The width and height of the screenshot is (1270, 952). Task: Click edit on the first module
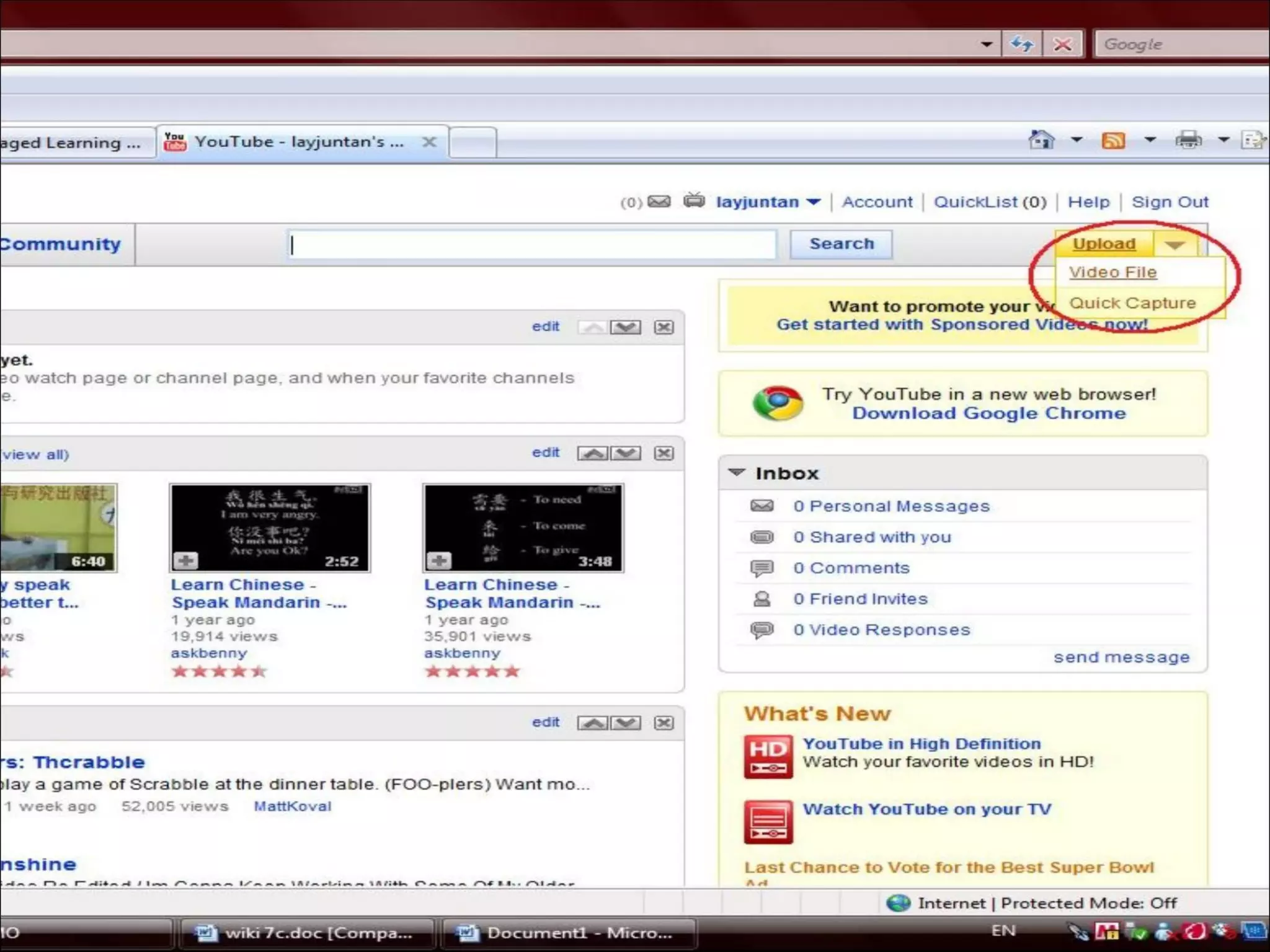(x=546, y=327)
